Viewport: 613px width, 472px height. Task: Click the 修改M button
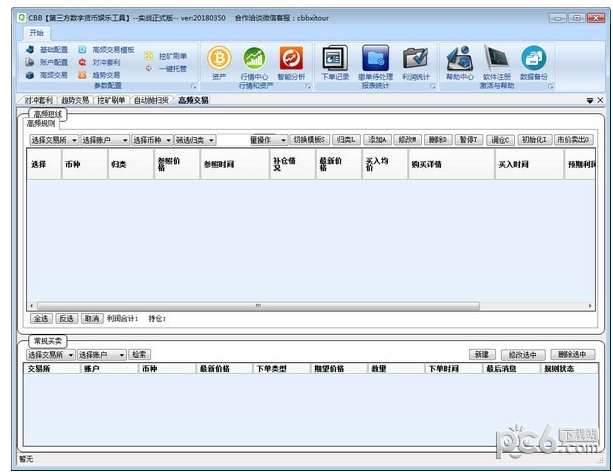coord(408,140)
